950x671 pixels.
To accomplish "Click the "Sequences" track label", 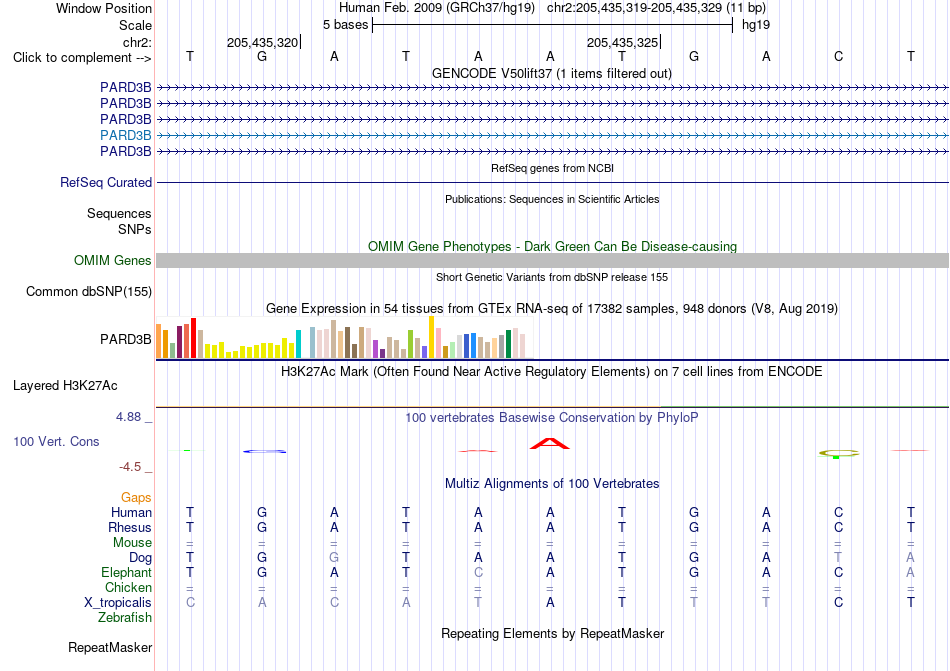I will (119, 213).
